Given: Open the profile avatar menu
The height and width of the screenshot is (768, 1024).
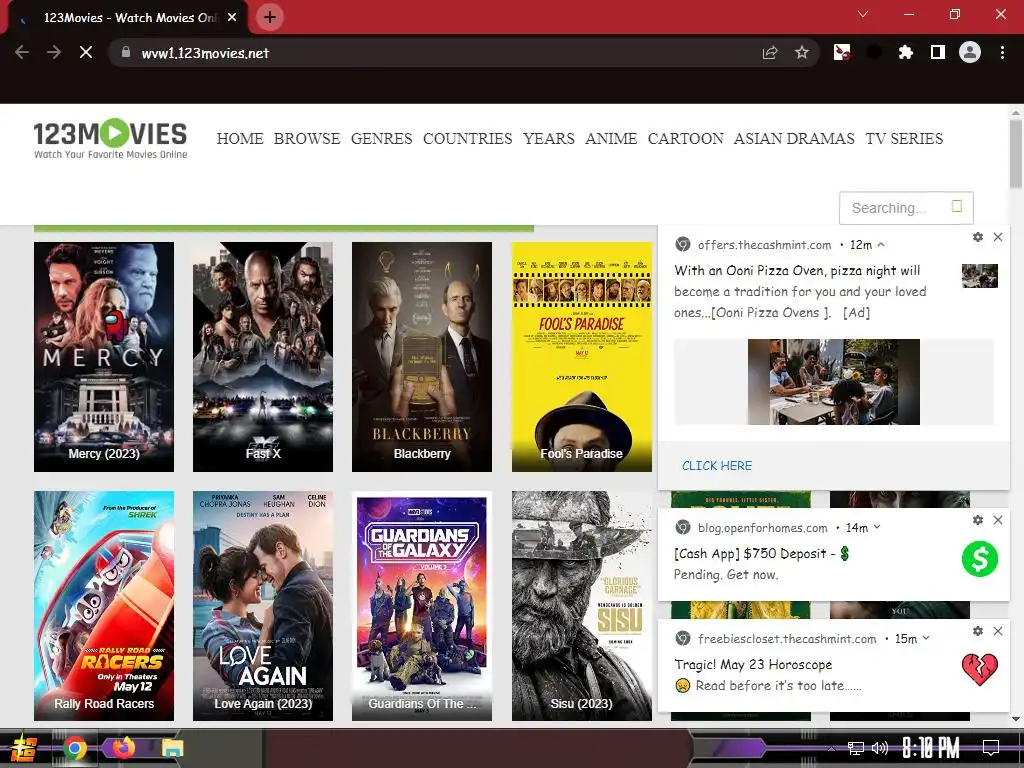Looking at the screenshot, I should click(x=970, y=52).
